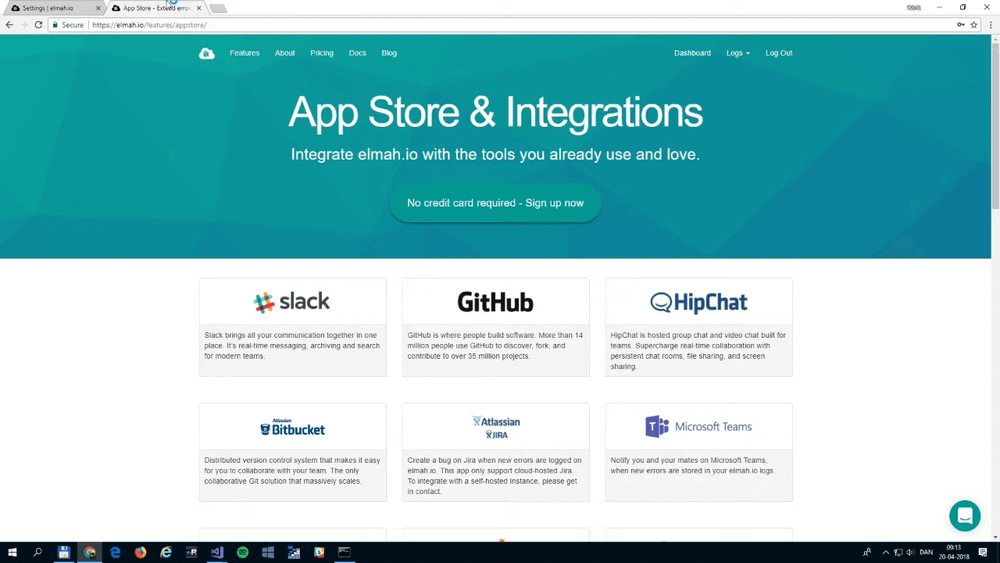Open the Slack integration logo card
Viewport: 1000px width, 563px height.
[x=292, y=302]
